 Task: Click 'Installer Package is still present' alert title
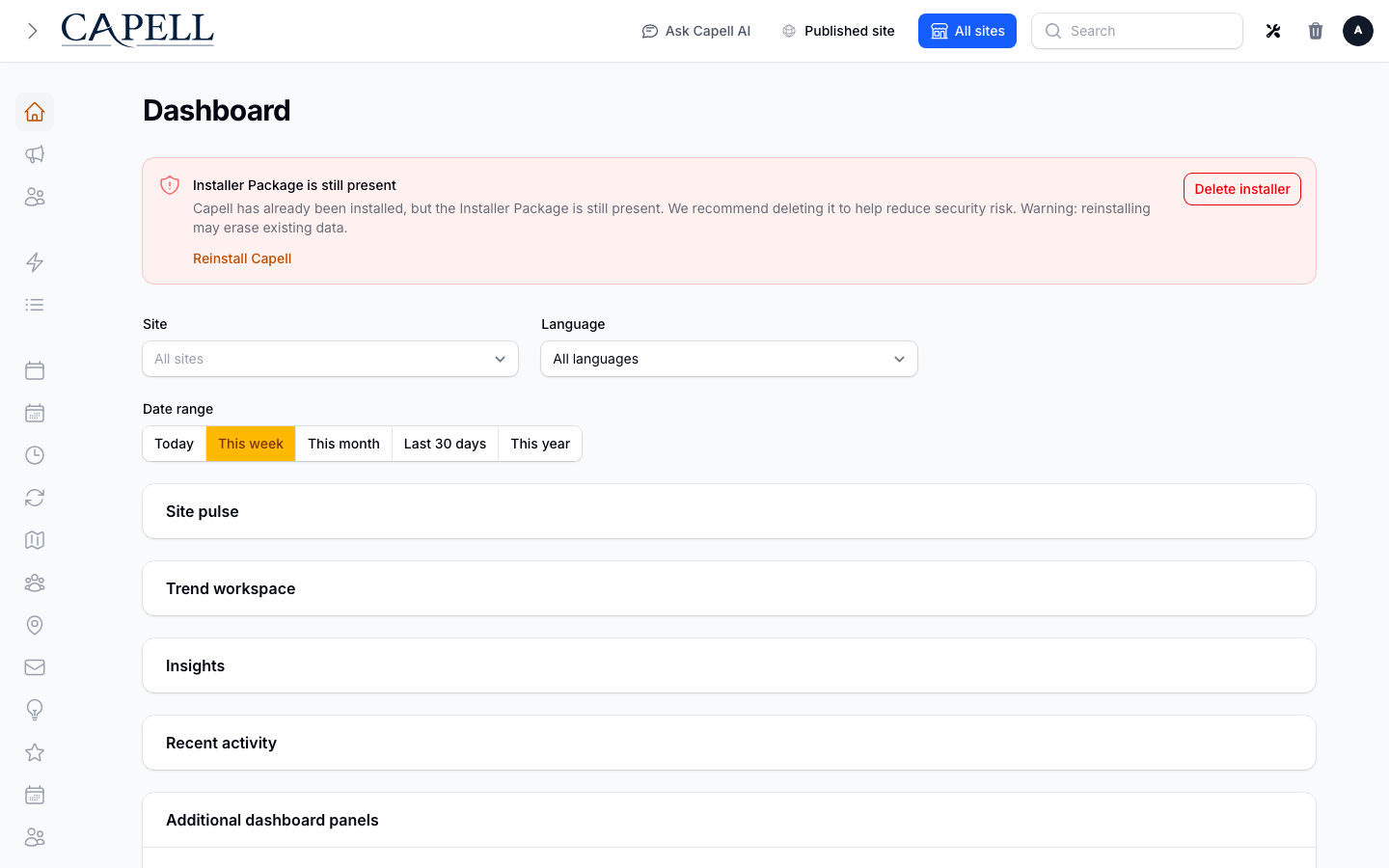pyautogui.click(x=294, y=185)
